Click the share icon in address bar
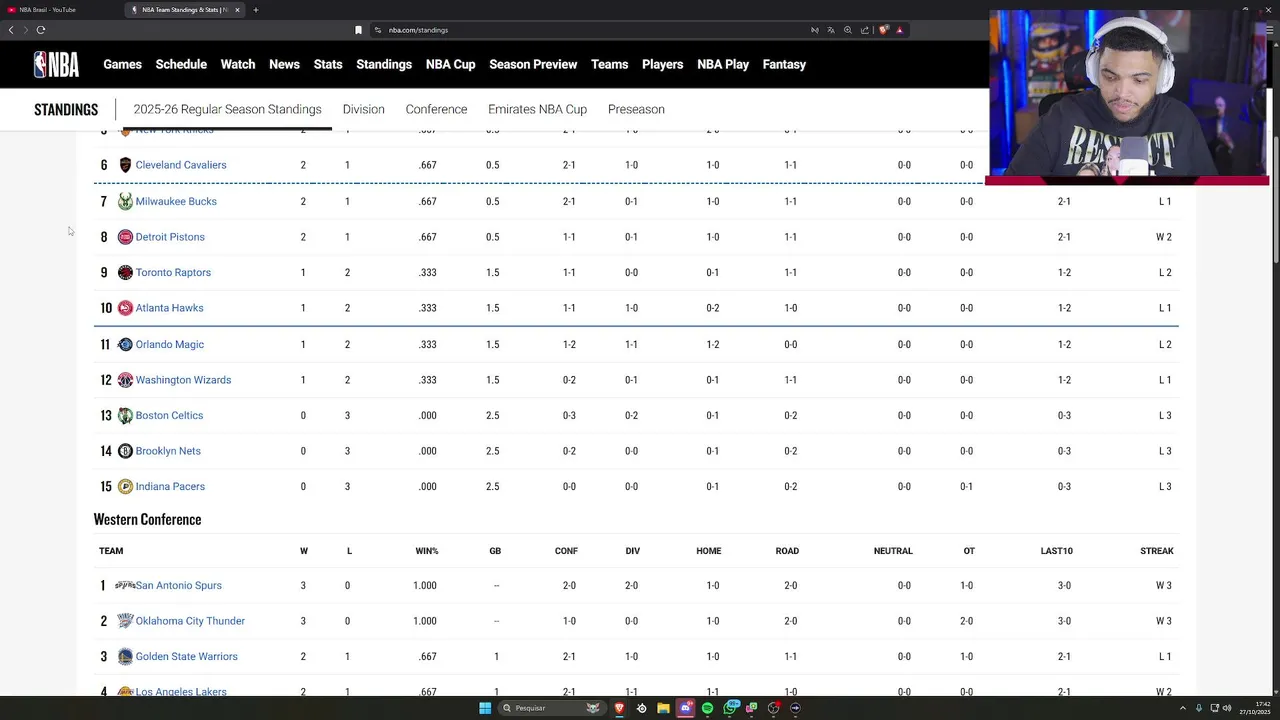 (x=865, y=30)
